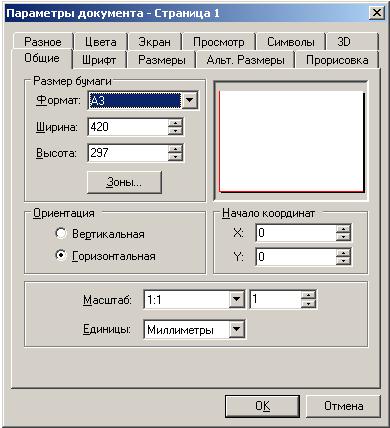Switch to the Шрифт tab

[x=99, y=60]
